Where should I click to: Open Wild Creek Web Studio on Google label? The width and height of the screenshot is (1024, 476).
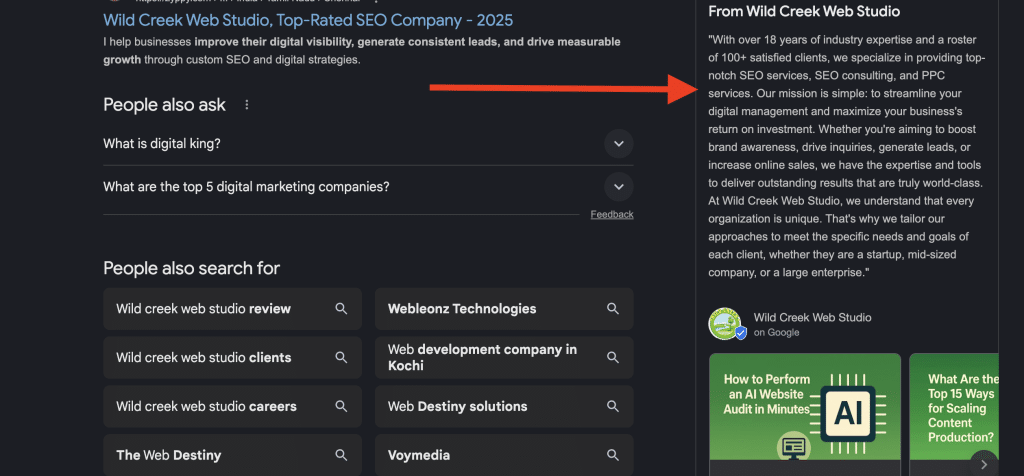[812, 325]
